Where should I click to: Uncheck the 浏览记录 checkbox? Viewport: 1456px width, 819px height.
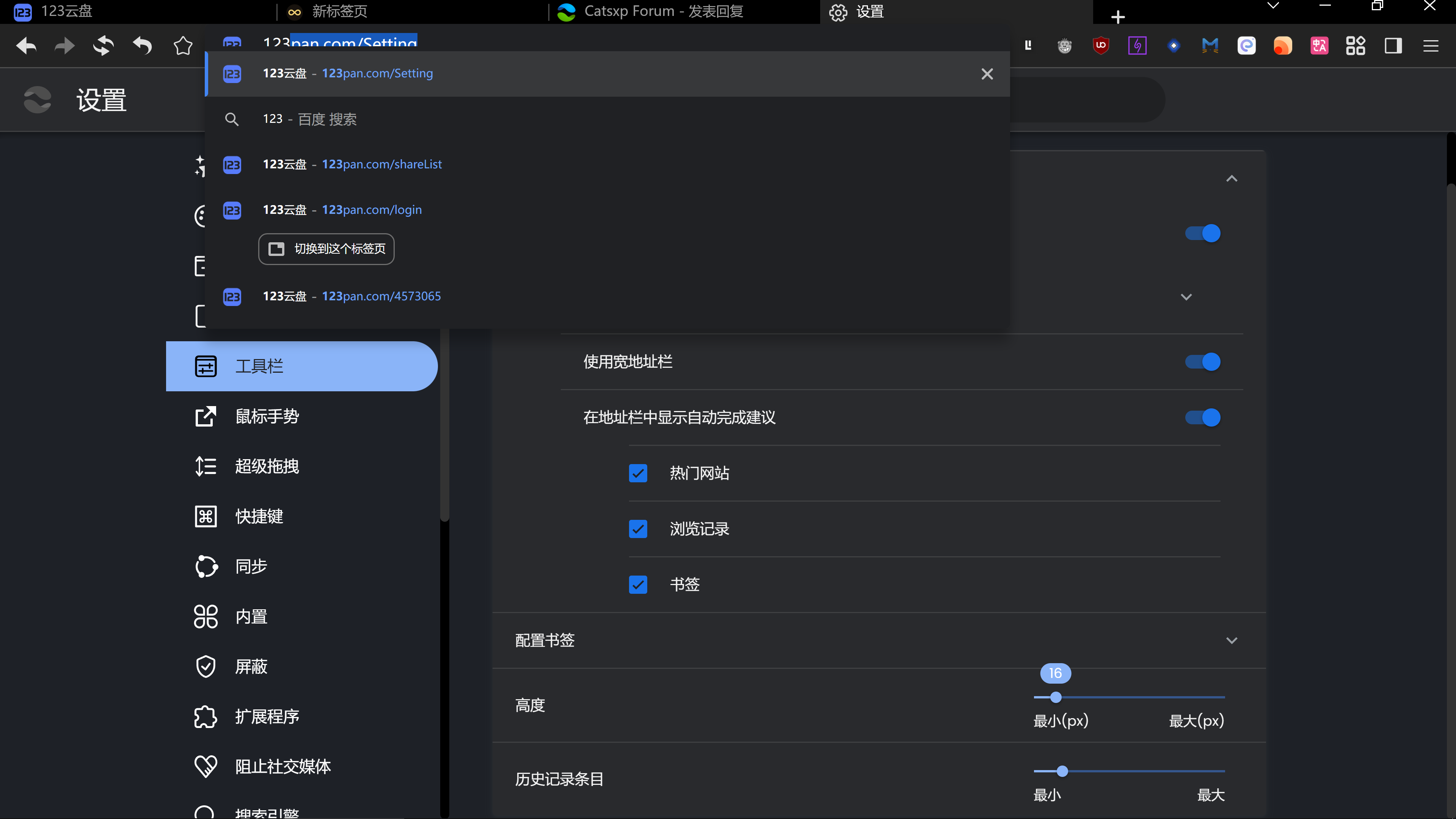coord(638,529)
